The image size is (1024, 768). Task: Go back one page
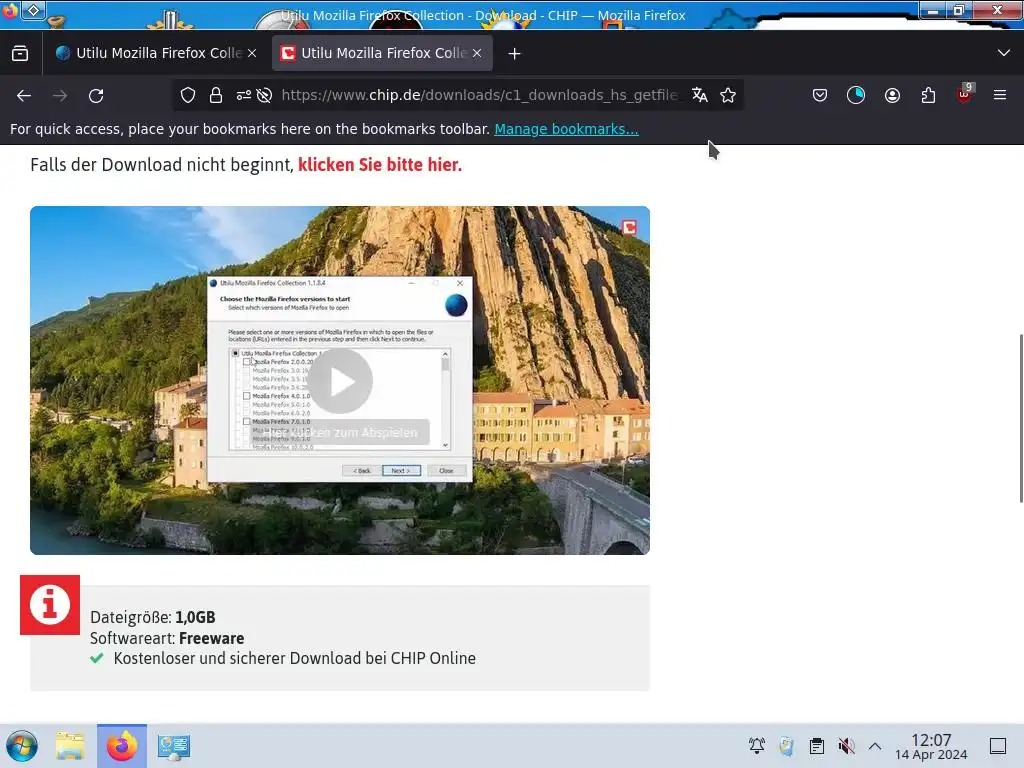click(24, 95)
